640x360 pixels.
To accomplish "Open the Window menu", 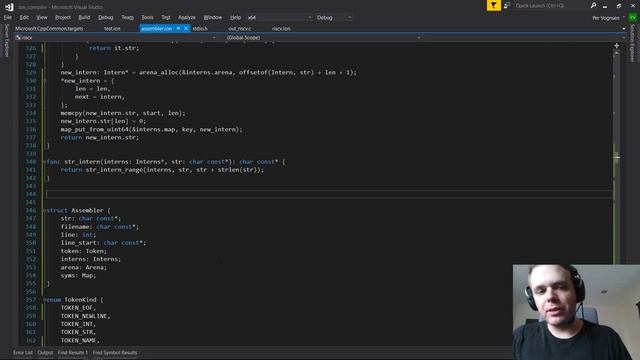I will click(x=213, y=18).
